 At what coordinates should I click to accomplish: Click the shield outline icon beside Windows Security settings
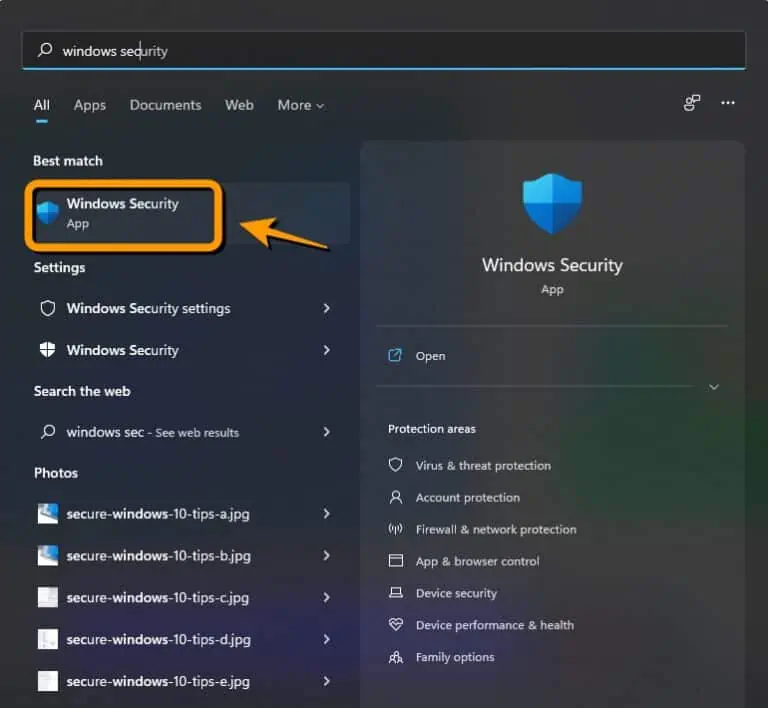point(48,308)
